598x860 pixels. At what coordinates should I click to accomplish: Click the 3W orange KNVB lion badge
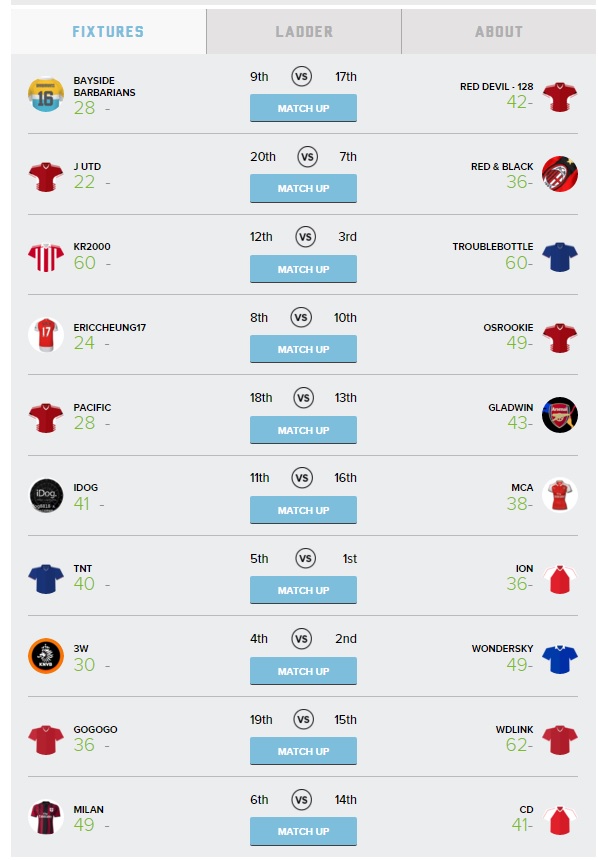point(46,656)
